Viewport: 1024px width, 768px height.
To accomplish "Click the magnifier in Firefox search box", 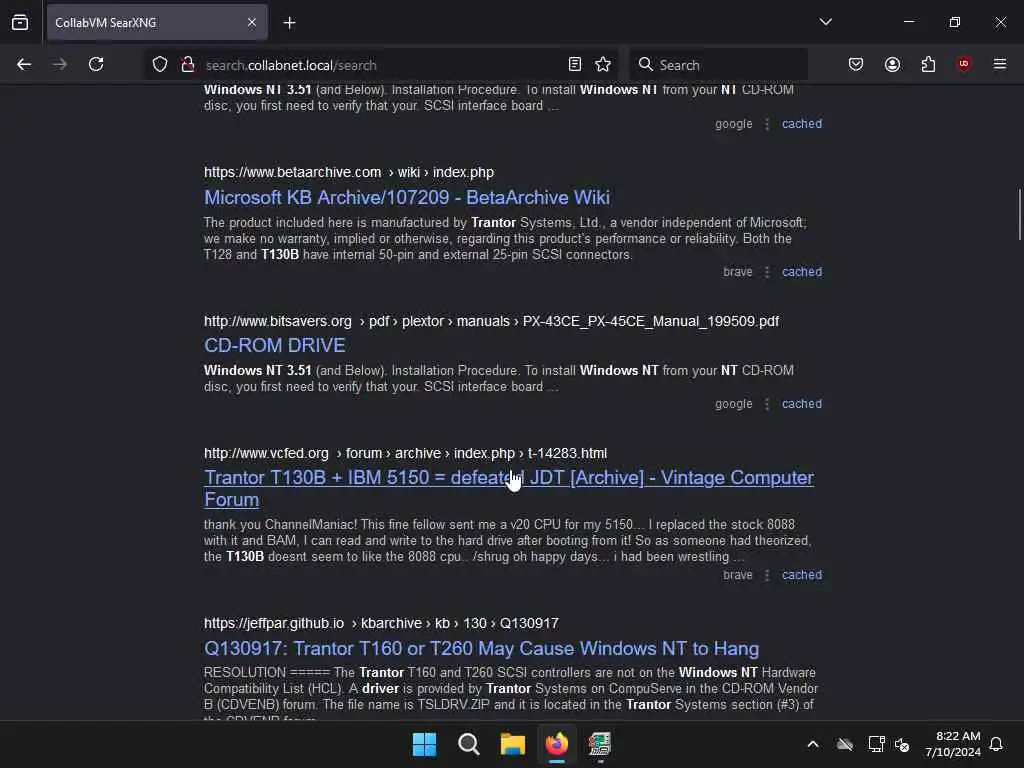I will (645, 64).
